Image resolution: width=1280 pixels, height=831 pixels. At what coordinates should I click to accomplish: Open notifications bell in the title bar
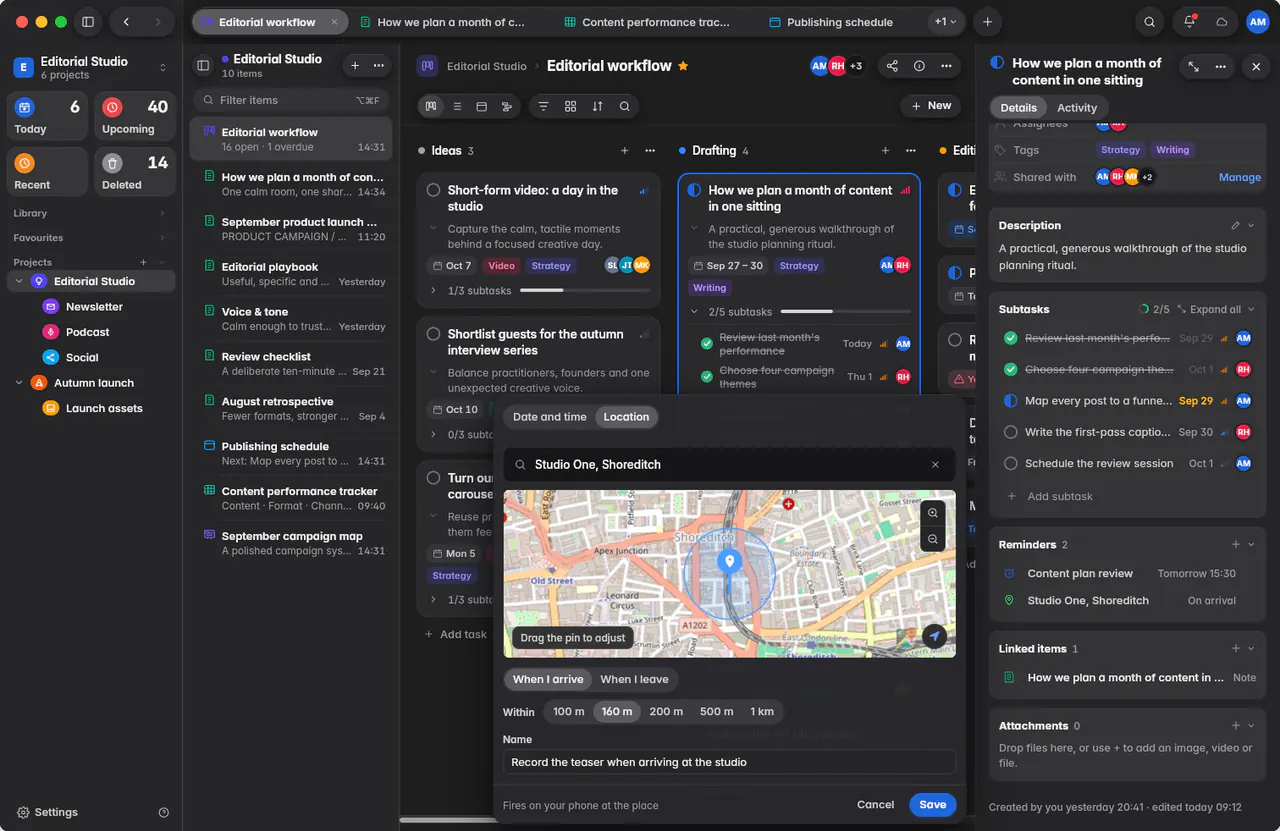pyautogui.click(x=1190, y=22)
